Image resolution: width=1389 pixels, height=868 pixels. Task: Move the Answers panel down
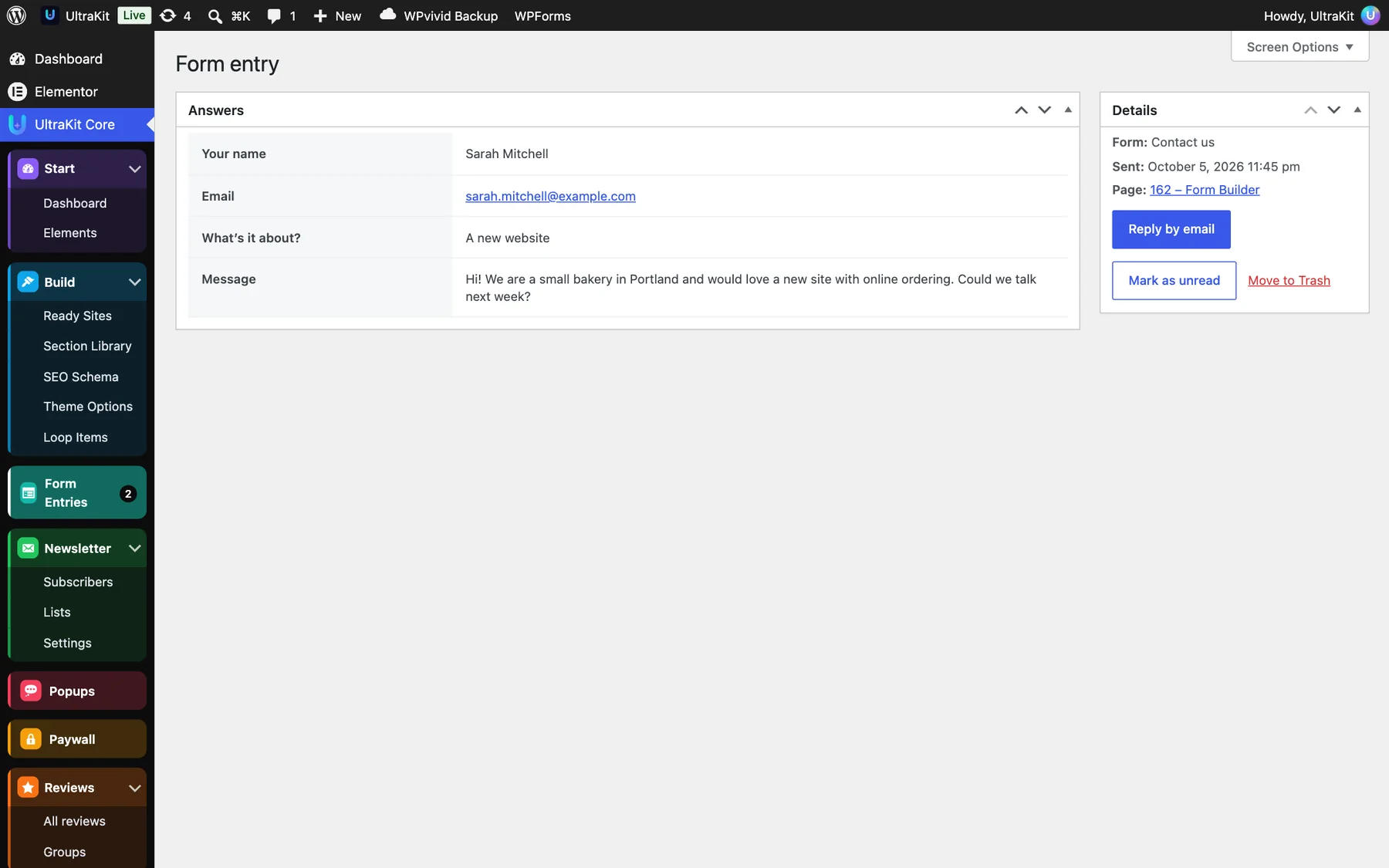1045,110
